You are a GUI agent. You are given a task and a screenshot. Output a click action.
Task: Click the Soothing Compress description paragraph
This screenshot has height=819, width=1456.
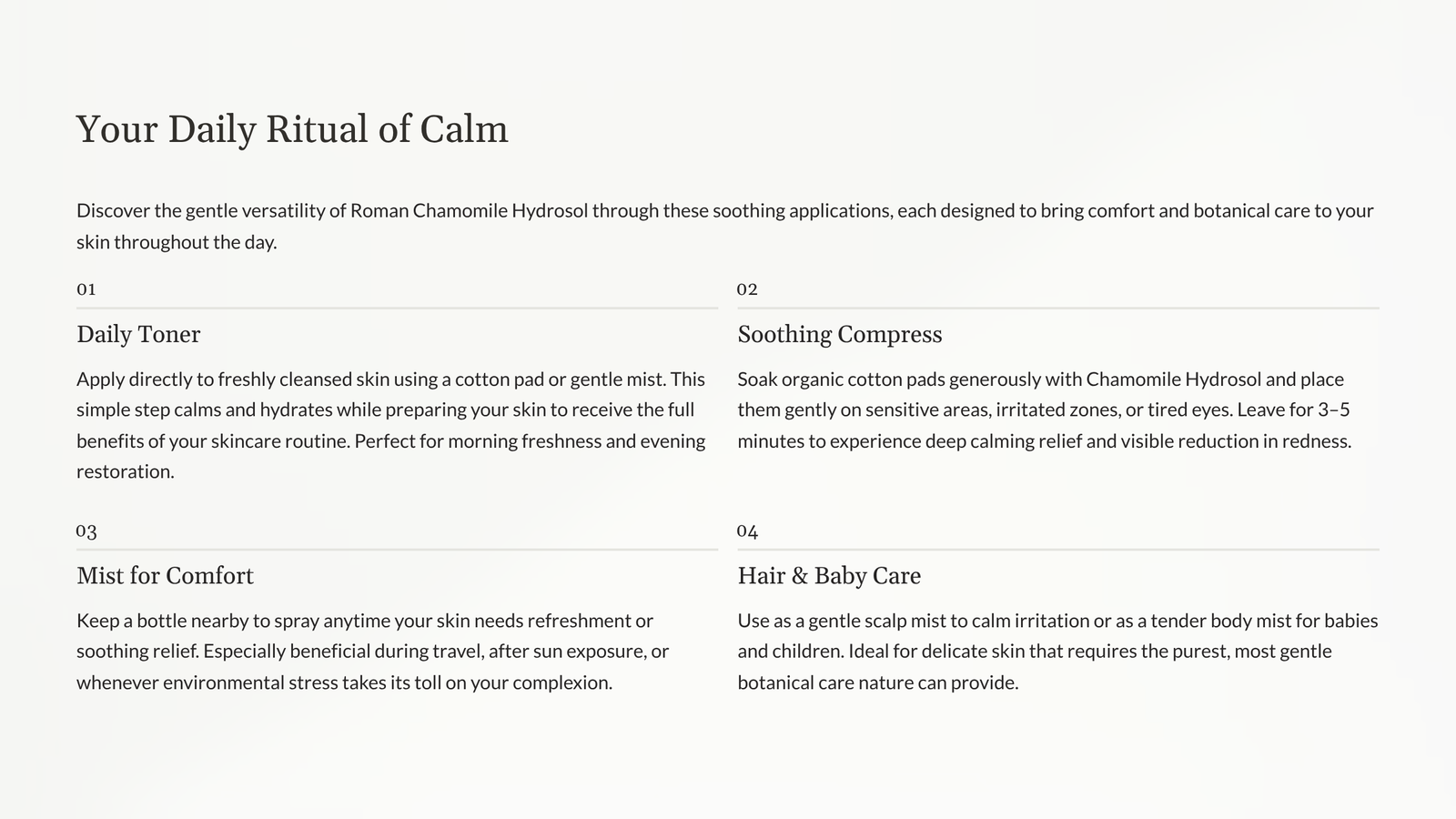coord(1044,409)
